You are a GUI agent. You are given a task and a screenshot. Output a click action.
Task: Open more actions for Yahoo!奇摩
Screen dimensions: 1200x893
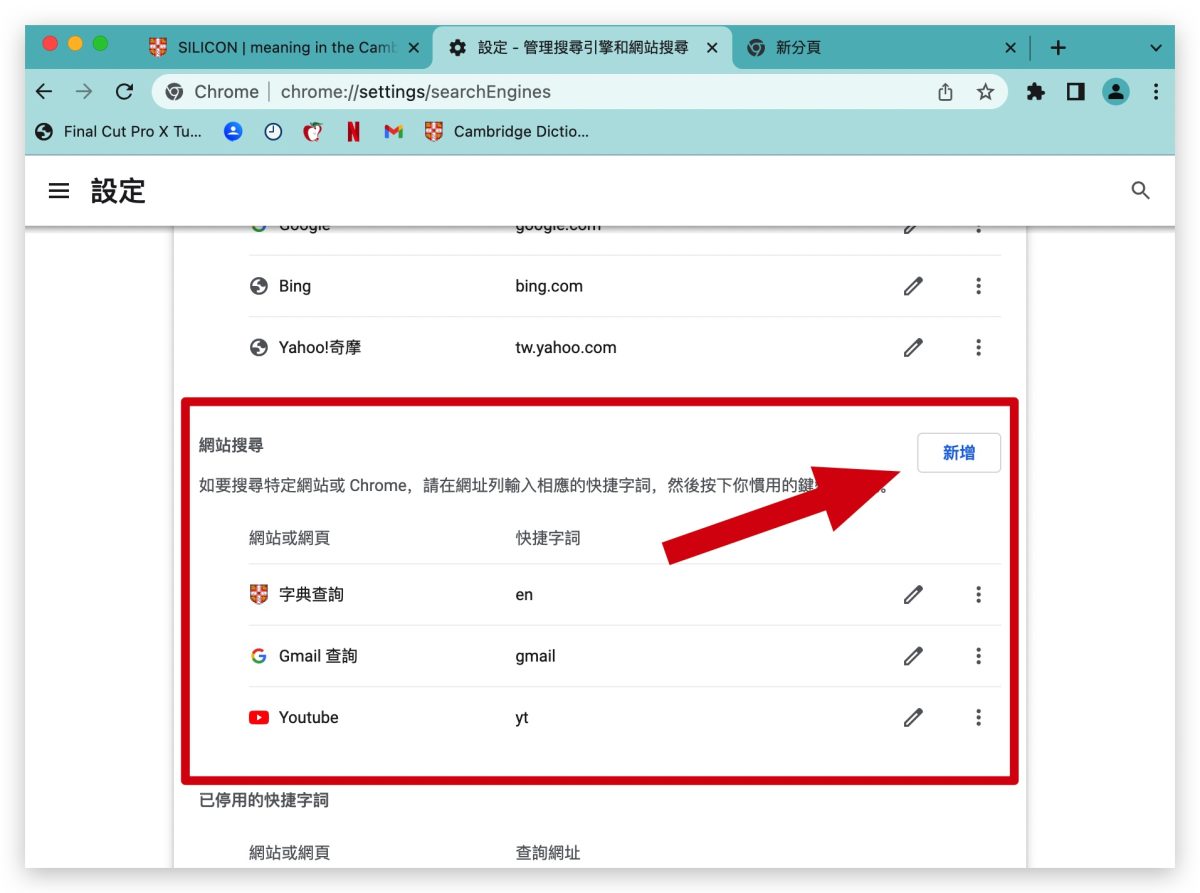tap(978, 348)
